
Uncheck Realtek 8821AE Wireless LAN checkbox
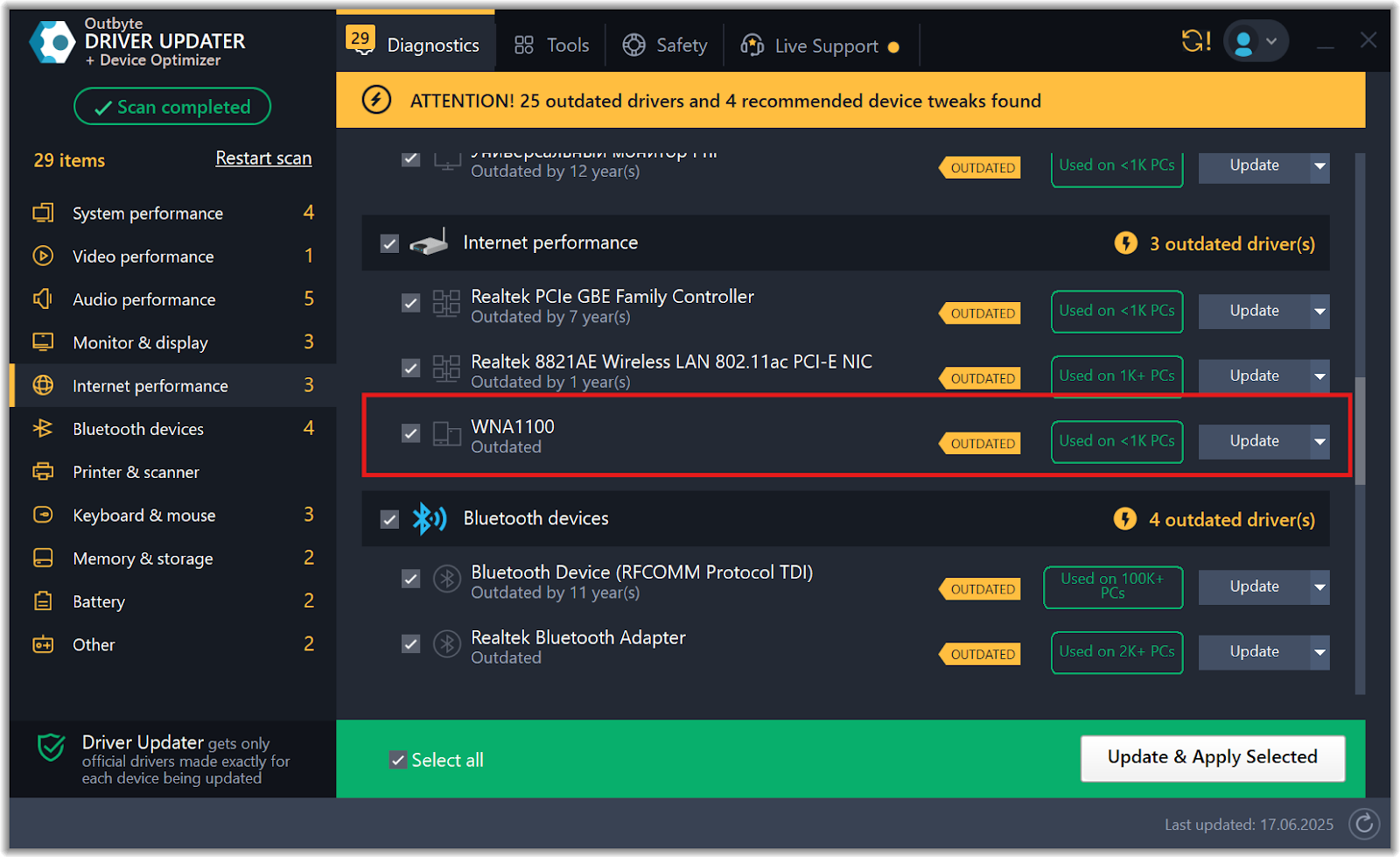pos(410,368)
